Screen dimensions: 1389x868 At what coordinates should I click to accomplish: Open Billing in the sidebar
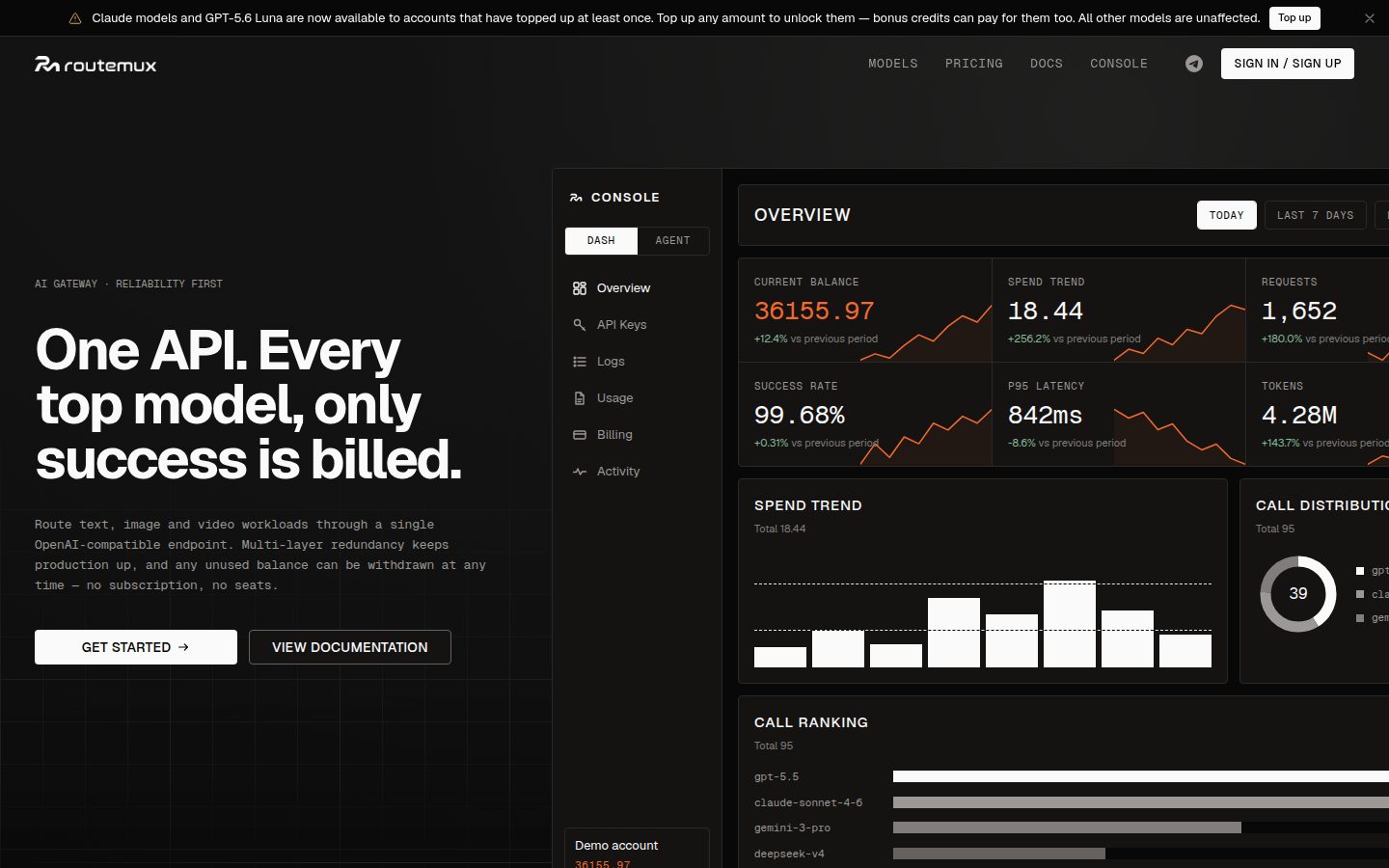[637, 435]
